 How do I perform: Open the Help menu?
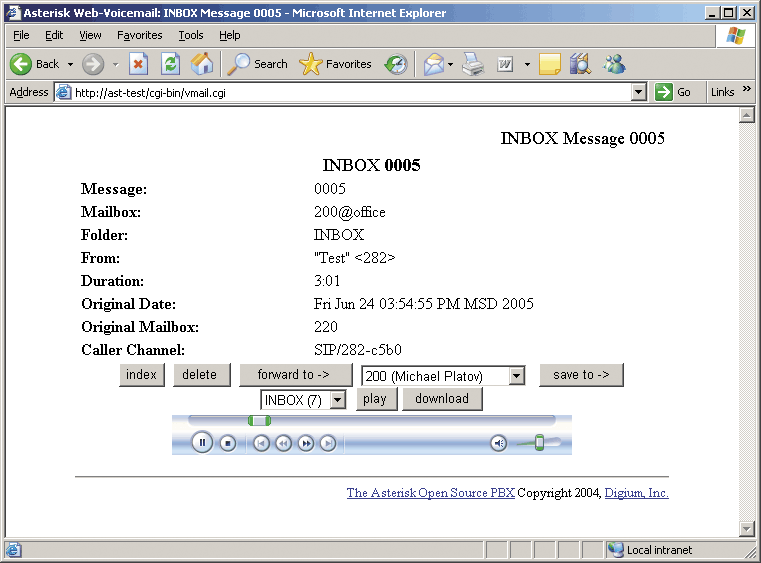(x=230, y=35)
